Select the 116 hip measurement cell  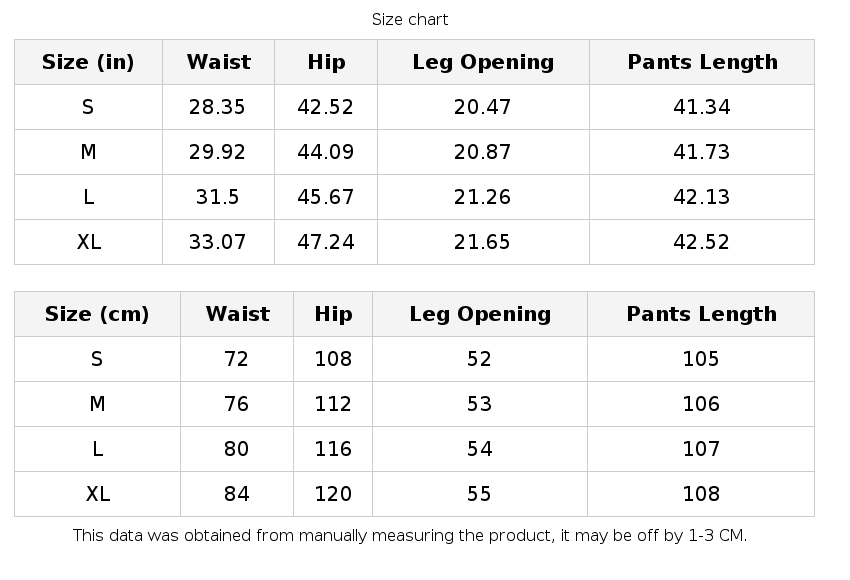point(333,449)
